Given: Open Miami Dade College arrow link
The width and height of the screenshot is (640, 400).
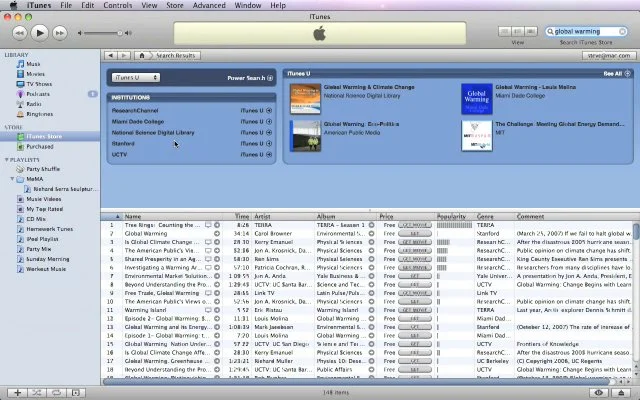Looking at the screenshot, I should coord(269,122).
